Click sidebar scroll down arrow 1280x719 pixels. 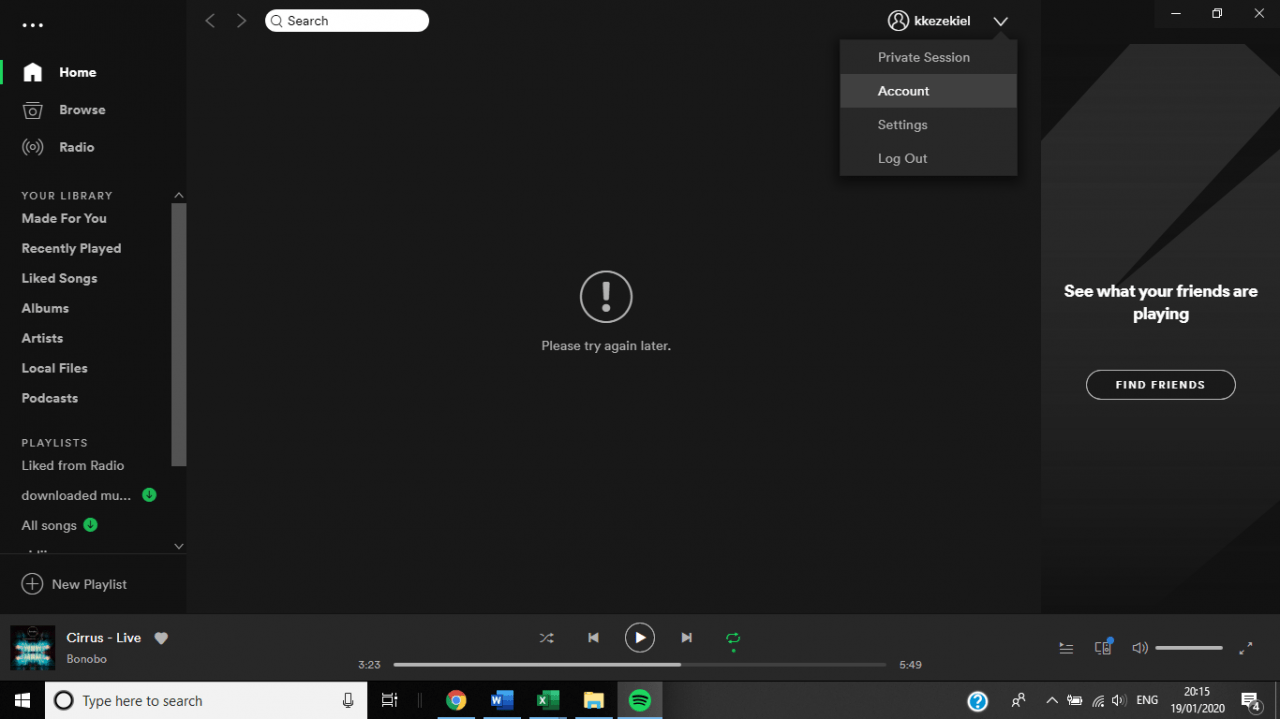(179, 546)
